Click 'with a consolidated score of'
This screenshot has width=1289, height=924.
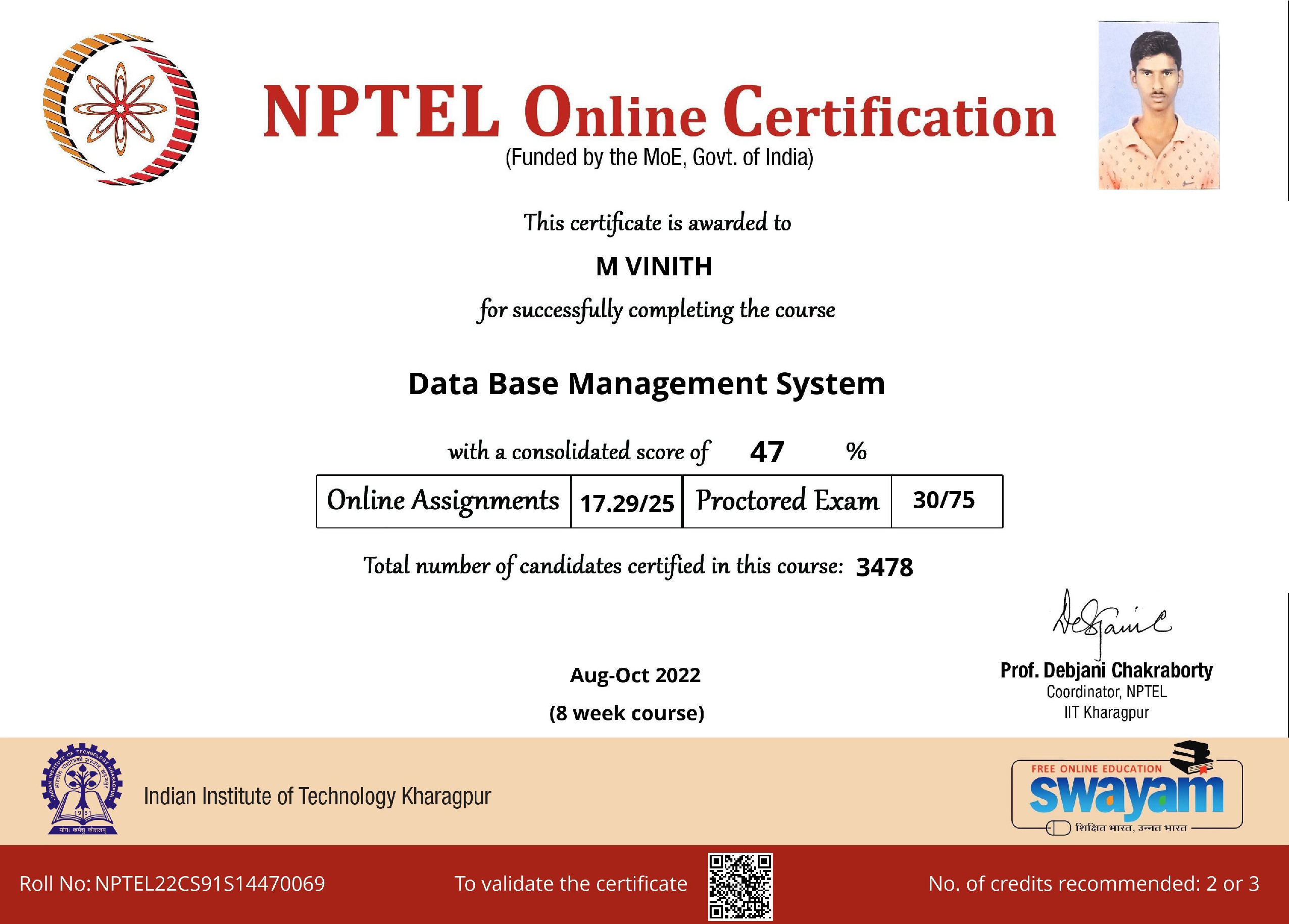[x=579, y=452]
